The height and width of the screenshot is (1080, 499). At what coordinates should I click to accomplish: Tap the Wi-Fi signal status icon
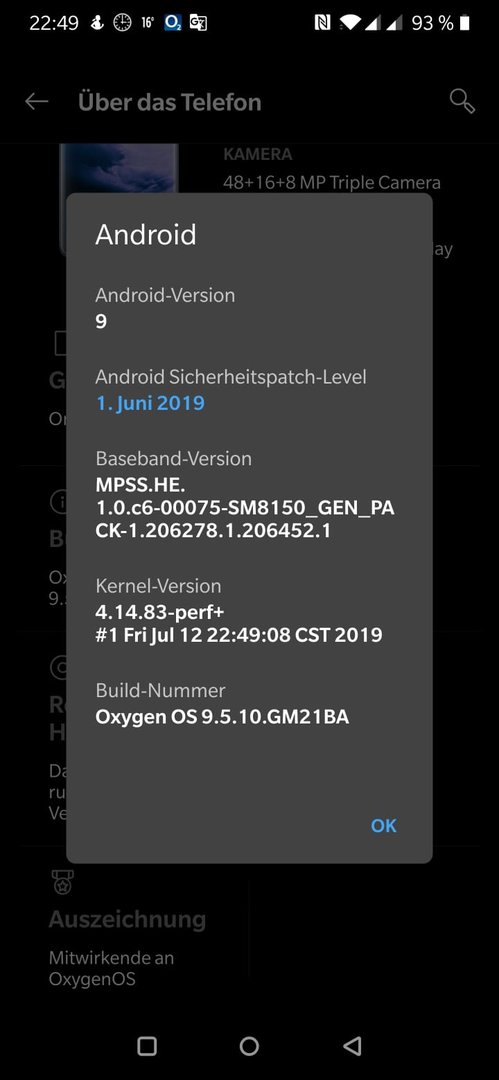point(351,23)
